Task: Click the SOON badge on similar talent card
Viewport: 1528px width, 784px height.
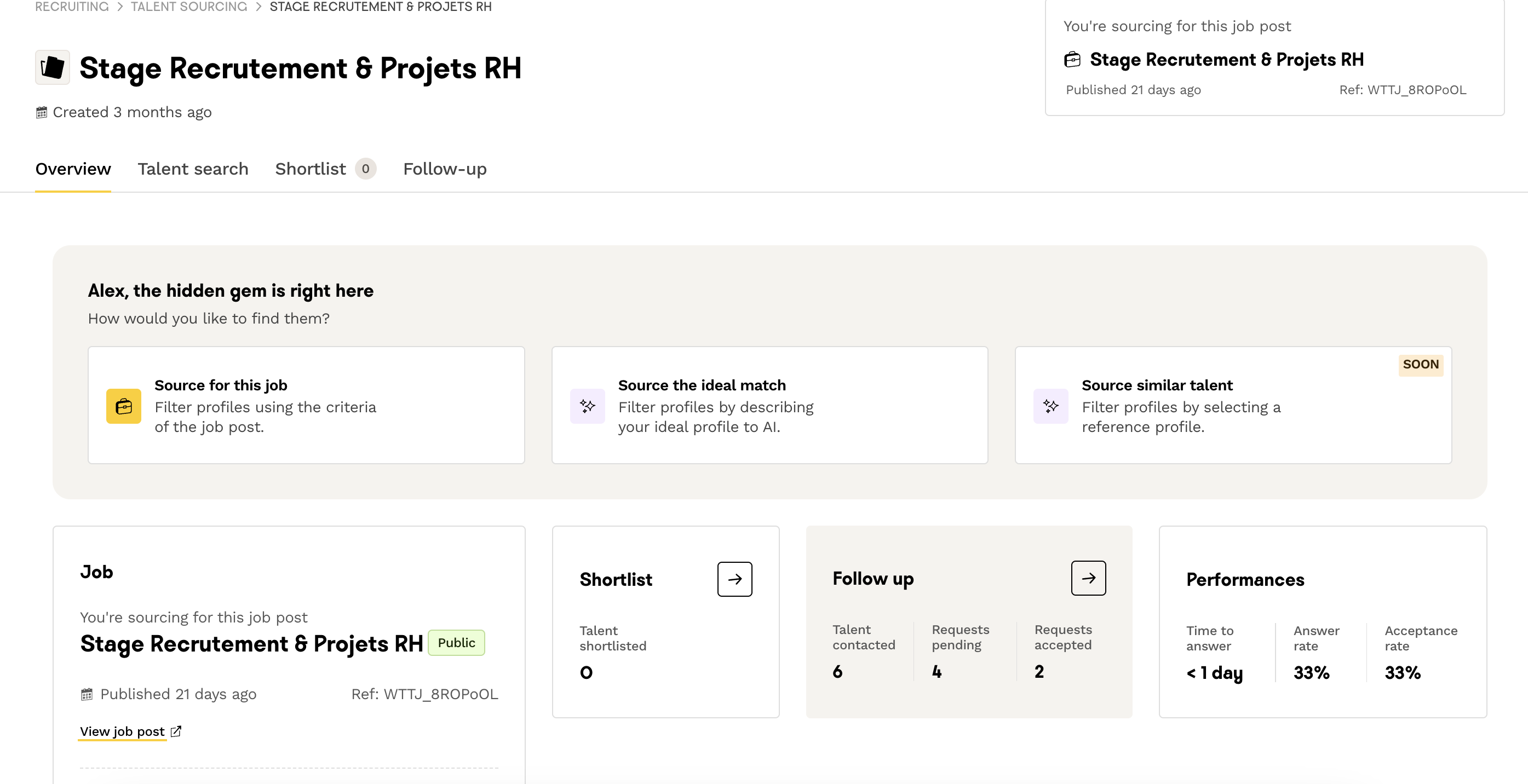Action: 1420,364
